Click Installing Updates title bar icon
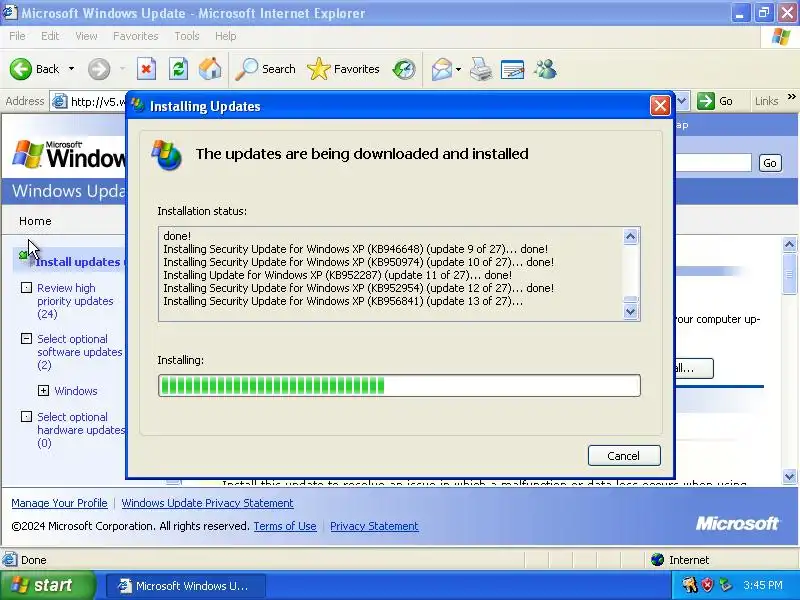This screenshot has height=600, width=800. [138, 106]
